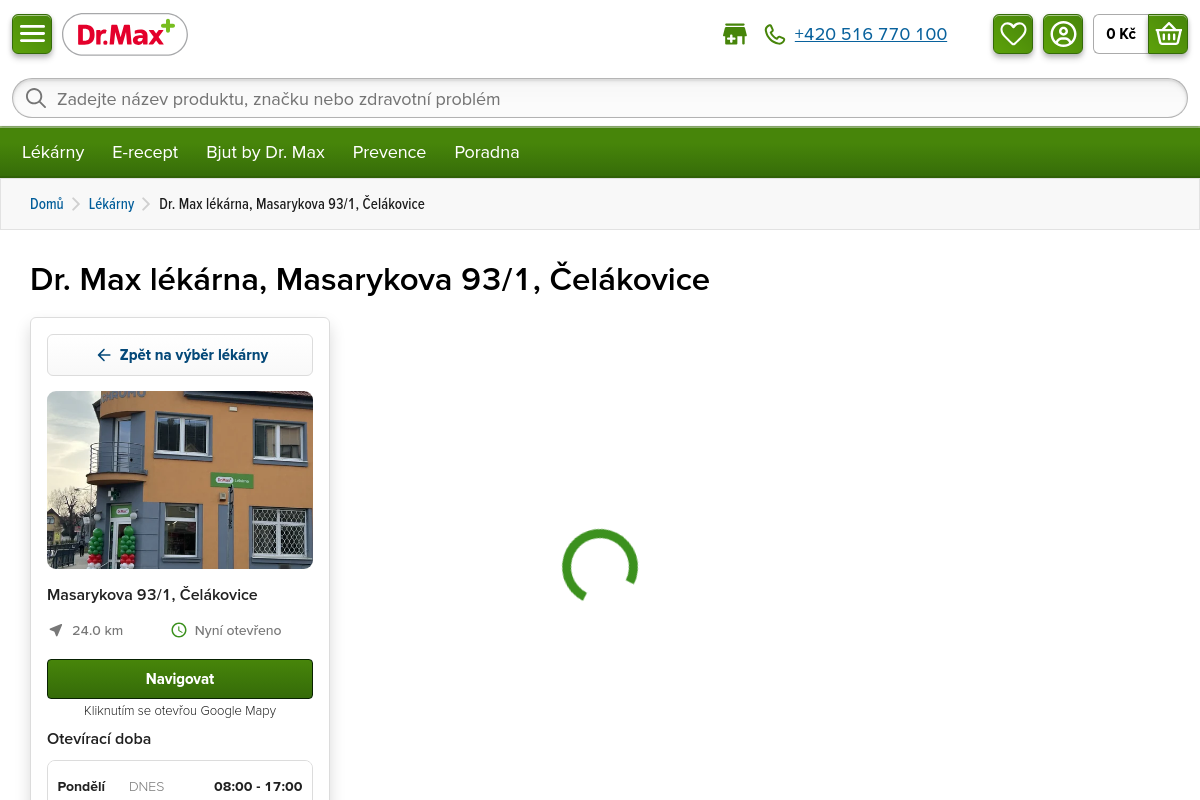Click the green phone handset icon
Image resolution: width=1200 pixels, height=800 pixels.
point(775,34)
